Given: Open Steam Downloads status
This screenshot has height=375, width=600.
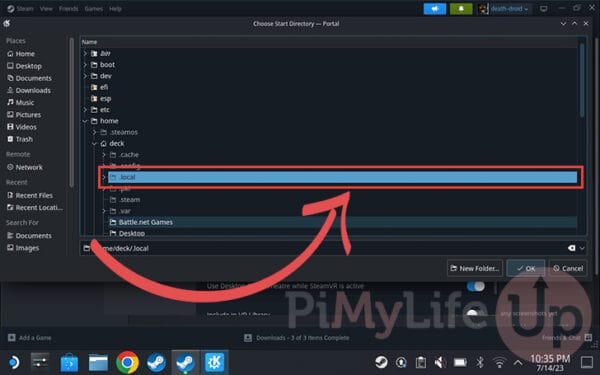Looking at the screenshot, I should (297, 338).
